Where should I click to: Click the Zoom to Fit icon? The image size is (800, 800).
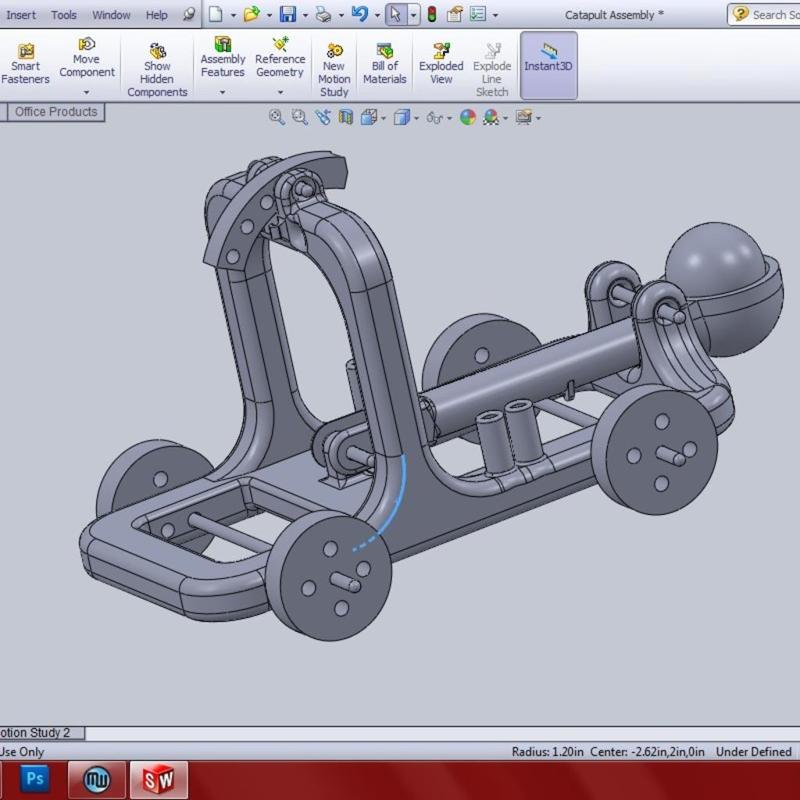point(277,117)
